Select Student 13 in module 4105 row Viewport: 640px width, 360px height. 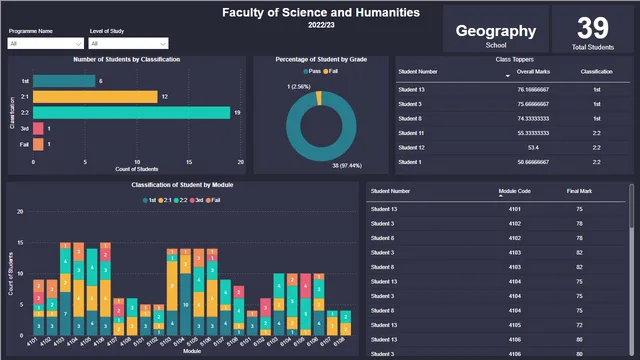[x=384, y=325]
